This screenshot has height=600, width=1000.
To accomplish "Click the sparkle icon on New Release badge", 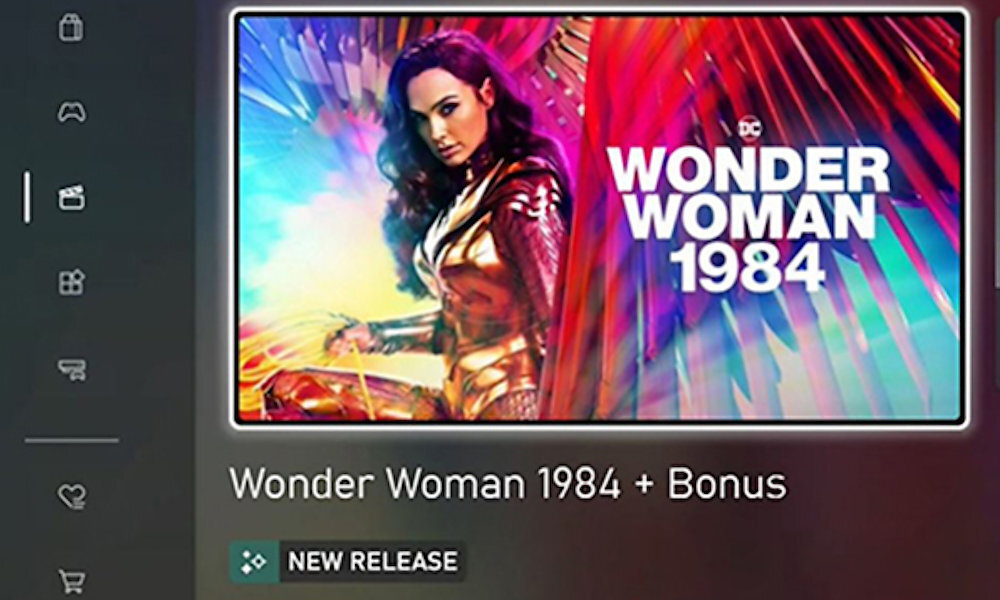I will point(254,562).
